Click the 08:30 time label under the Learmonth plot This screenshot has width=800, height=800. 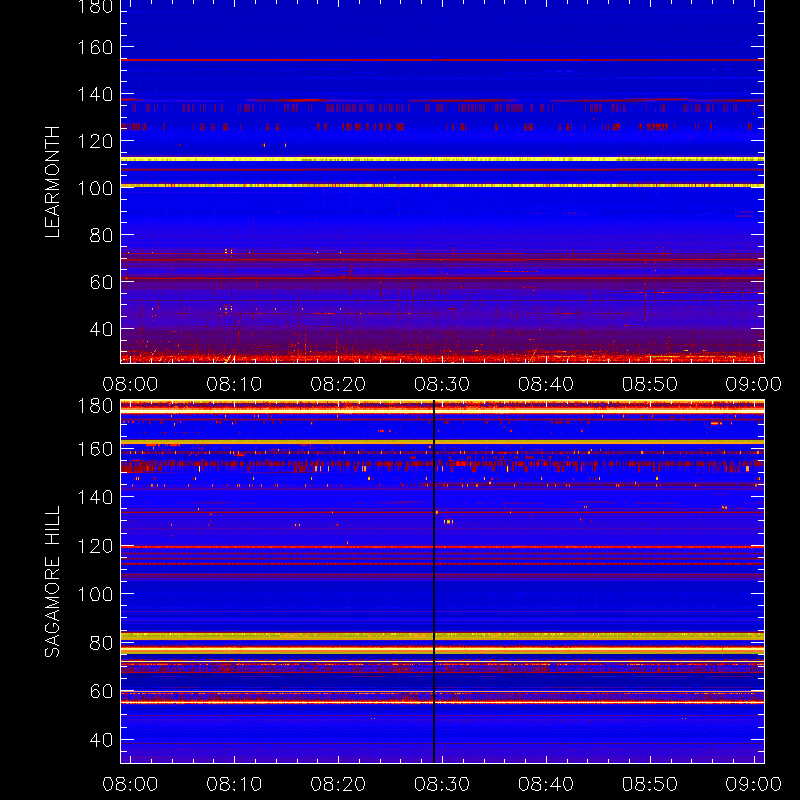442,384
